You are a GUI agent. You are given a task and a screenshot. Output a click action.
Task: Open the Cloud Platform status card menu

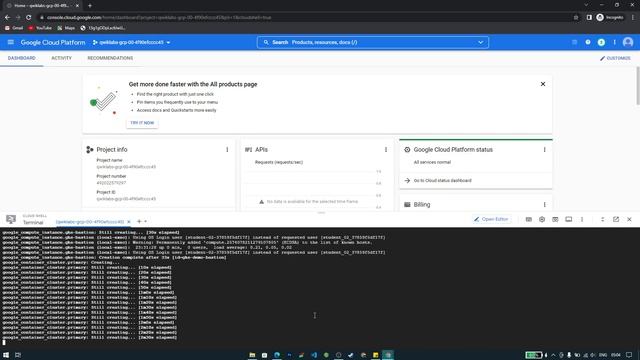coord(544,150)
